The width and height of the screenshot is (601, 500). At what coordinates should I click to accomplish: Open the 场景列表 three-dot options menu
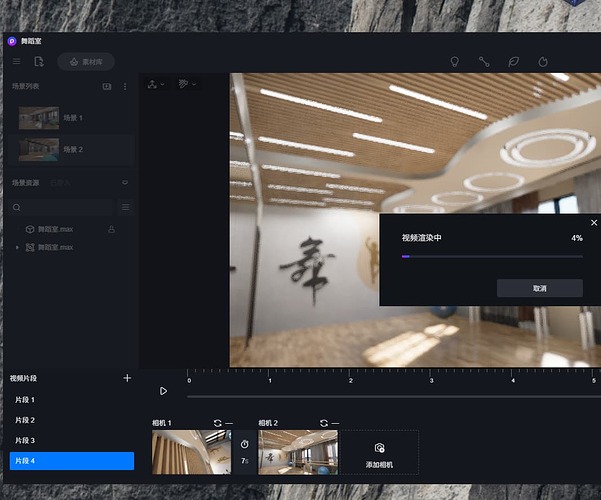point(125,87)
